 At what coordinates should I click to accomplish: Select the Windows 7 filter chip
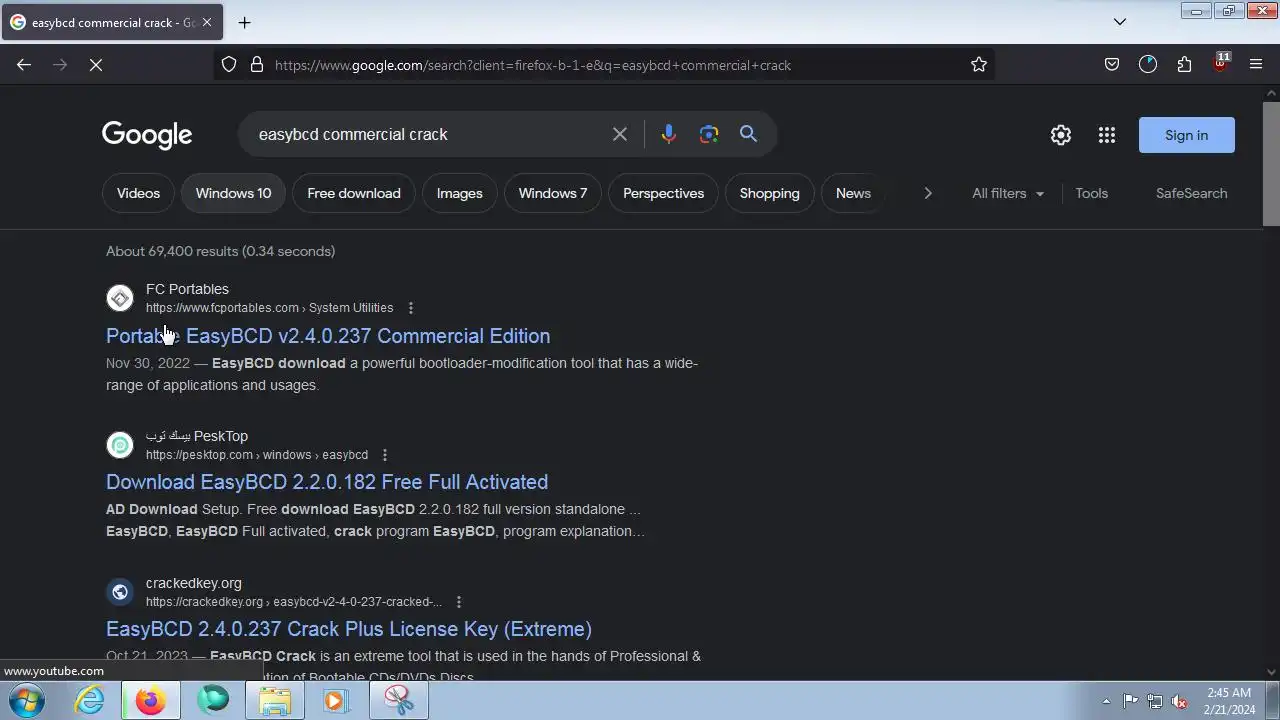pyautogui.click(x=553, y=193)
